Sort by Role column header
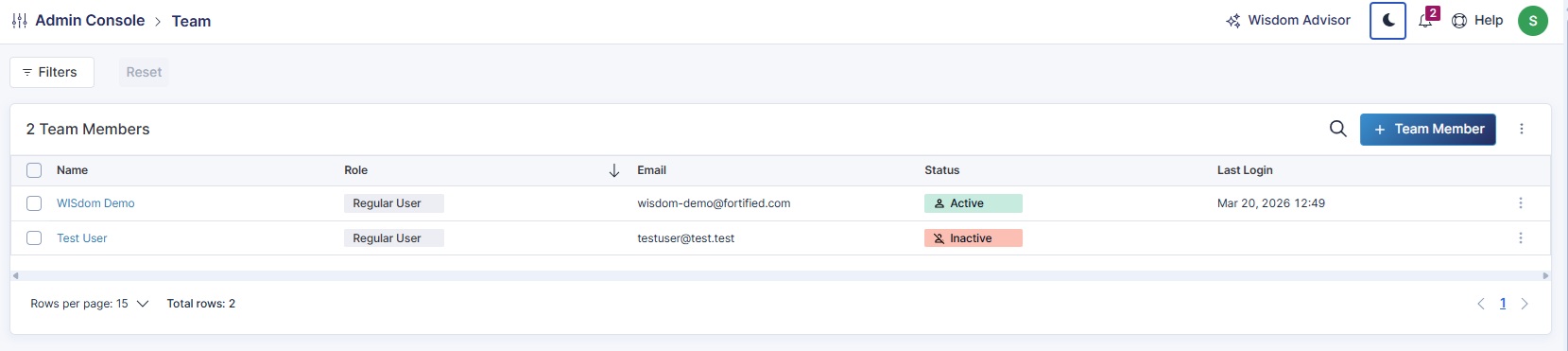The width and height of the screenshot is (1568, 351). tap(355, 170)
